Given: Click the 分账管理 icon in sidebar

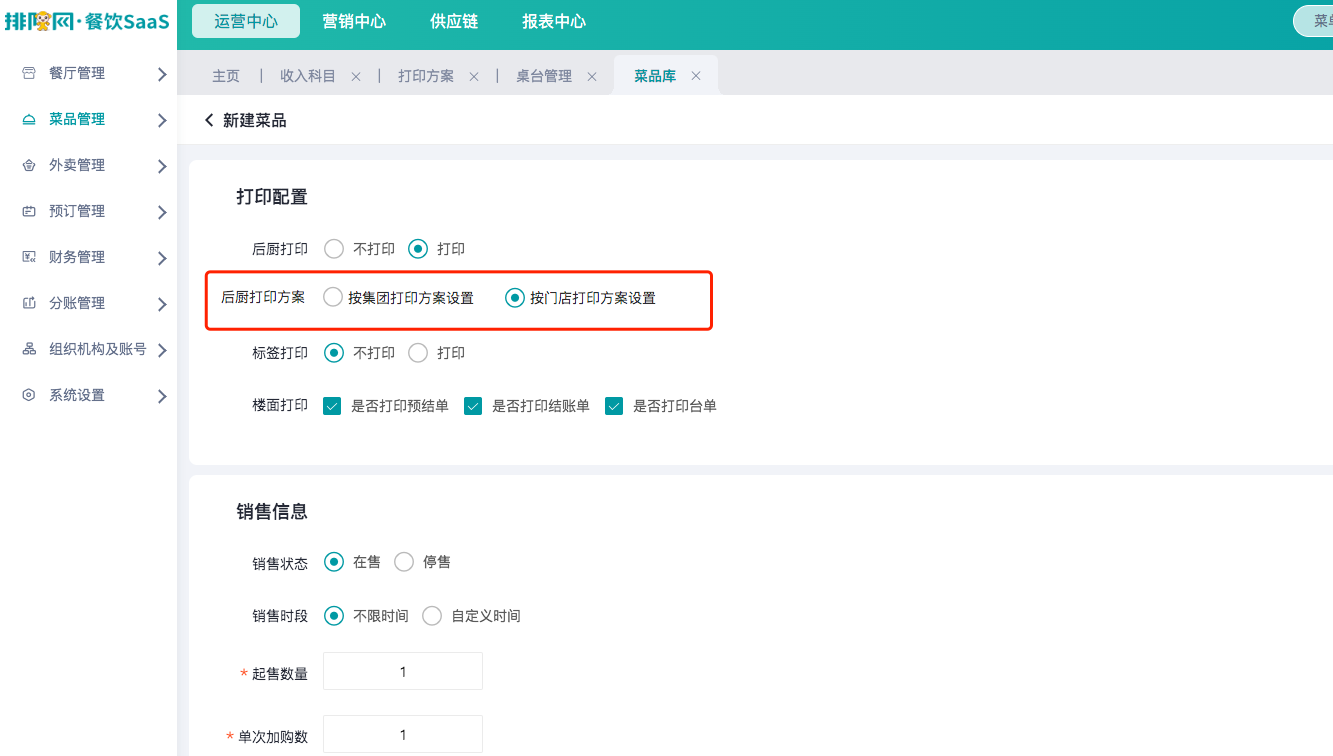Looking at the screenshot, I should coord(29,303).
